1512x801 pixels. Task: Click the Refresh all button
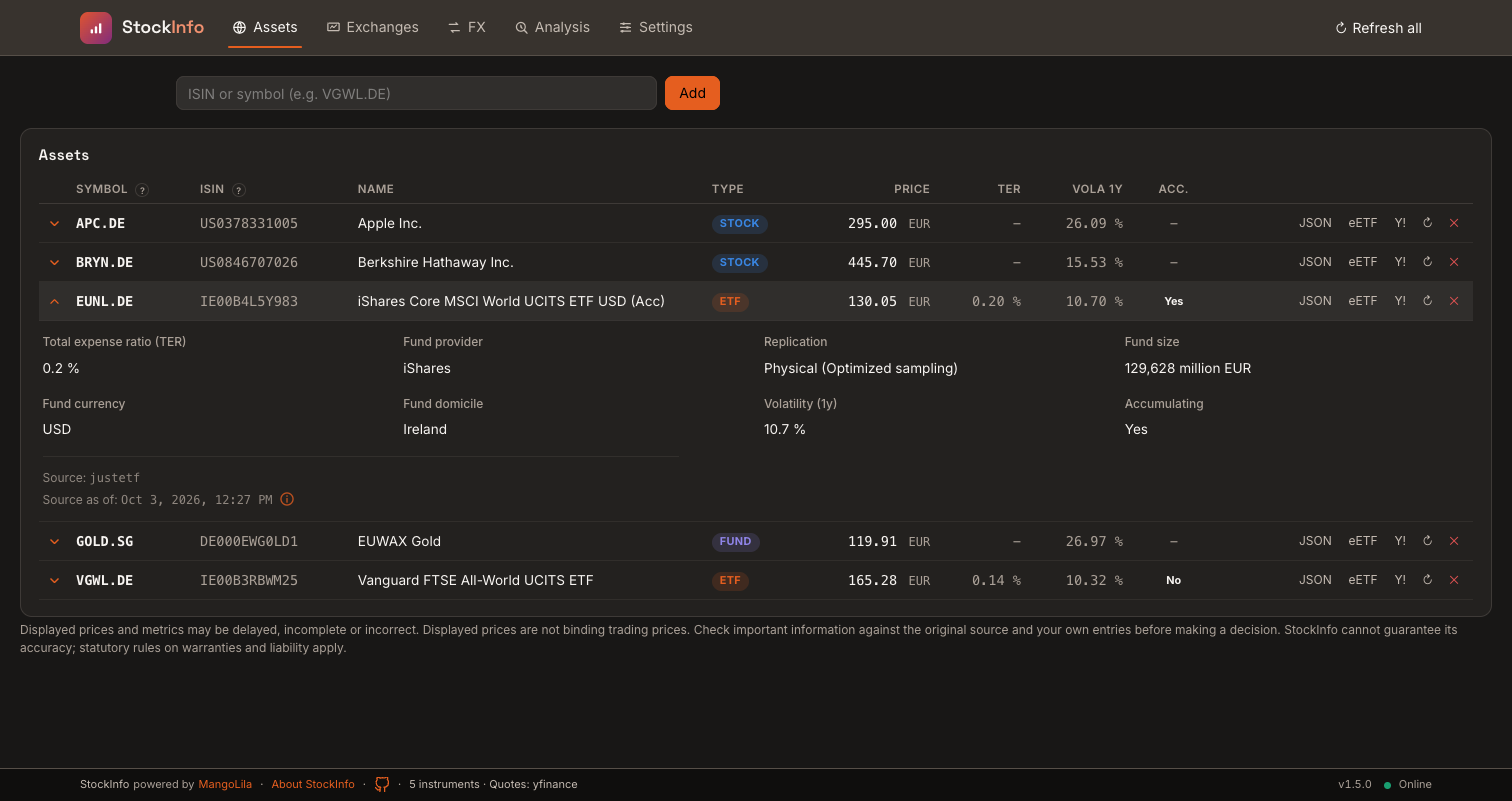[1378, 28]
